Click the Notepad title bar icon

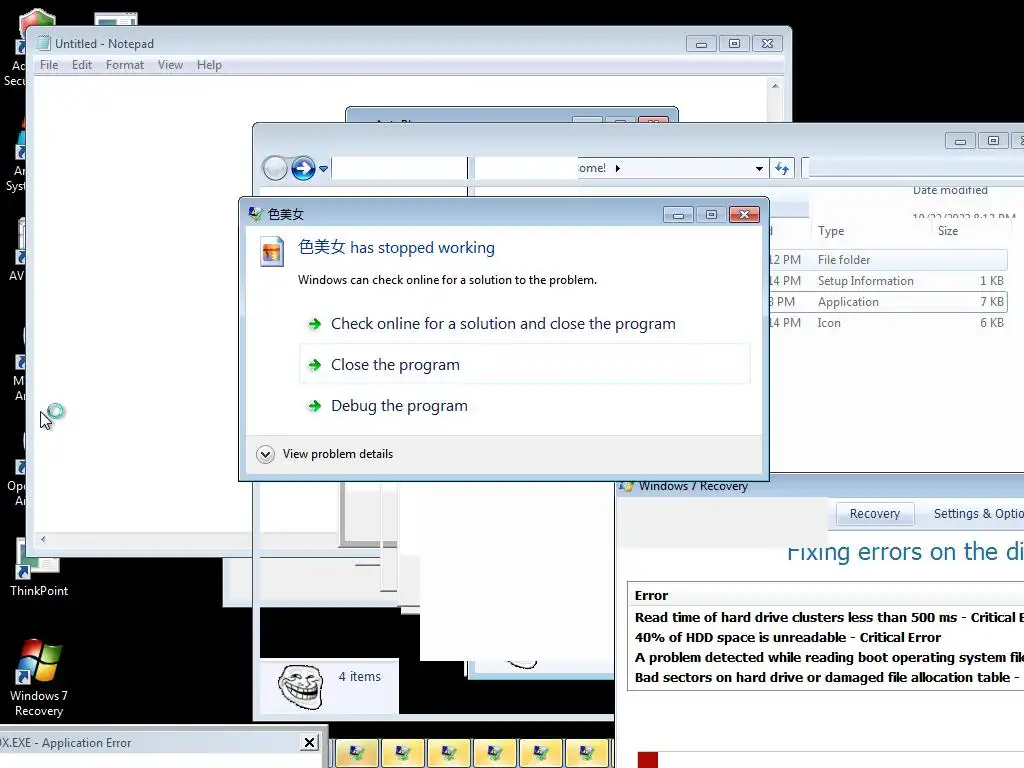coord(44,44)
